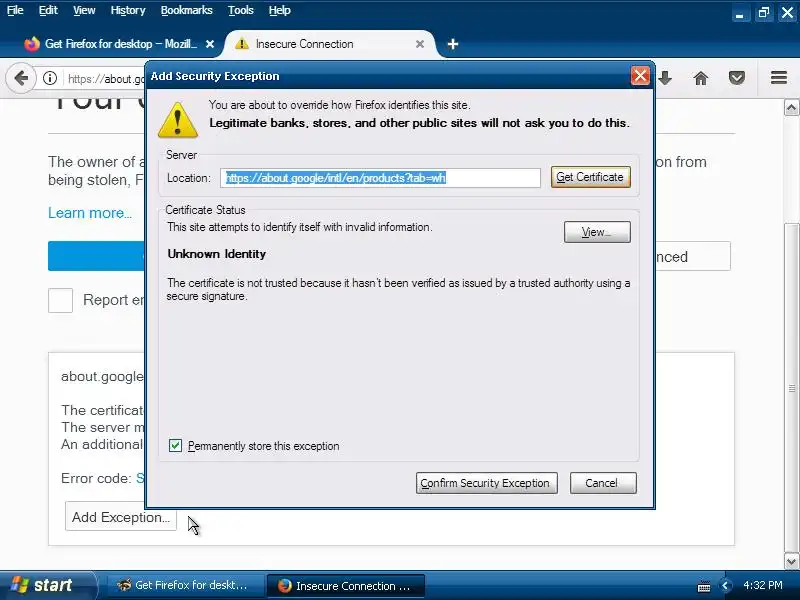
Task: Click the browser back arrow button
Action: point(21,79)
